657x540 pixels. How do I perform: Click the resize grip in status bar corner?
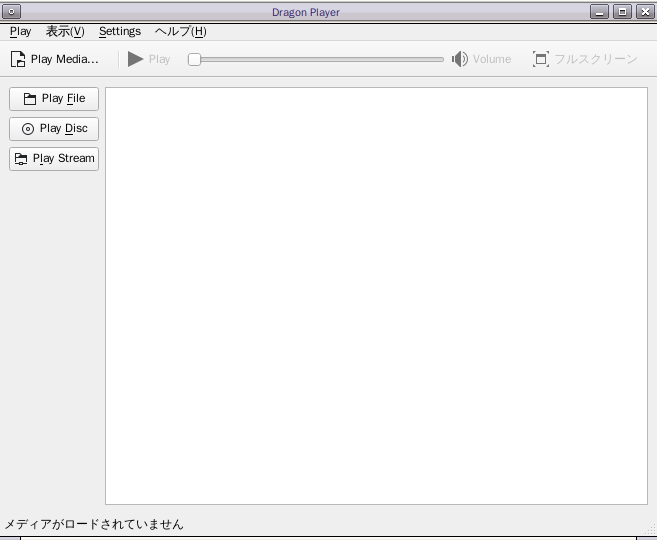[x=652, y=529]
